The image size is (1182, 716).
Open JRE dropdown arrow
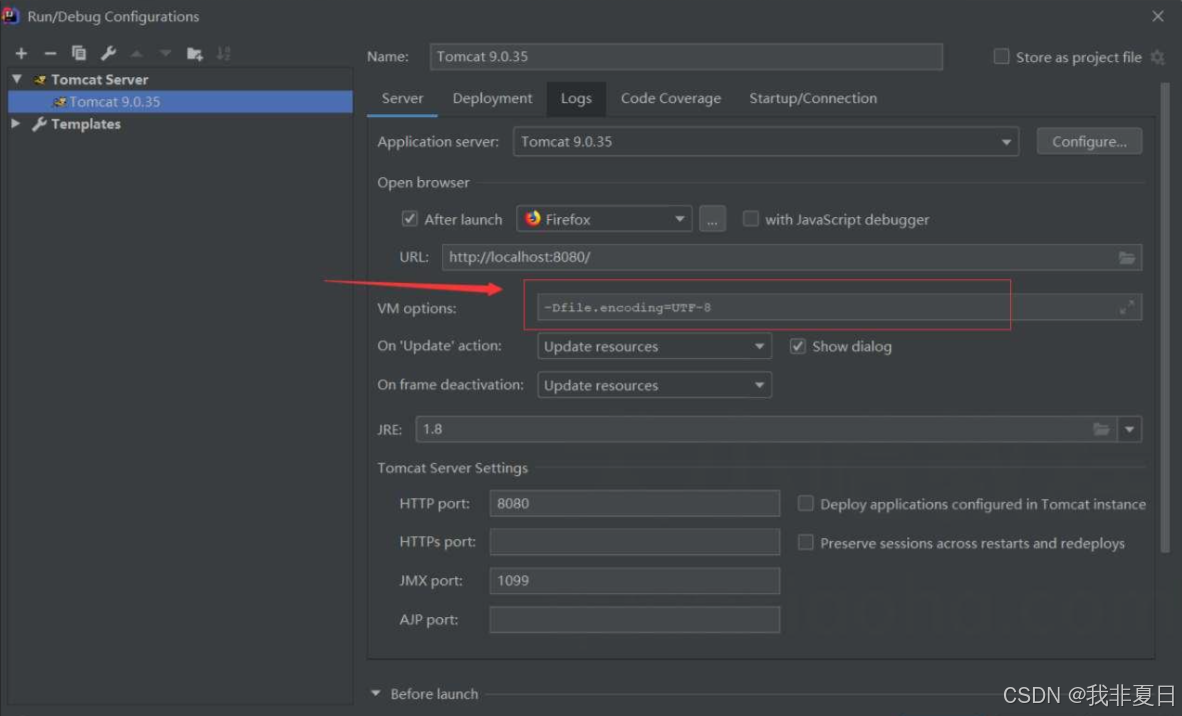coord(1129,430)
